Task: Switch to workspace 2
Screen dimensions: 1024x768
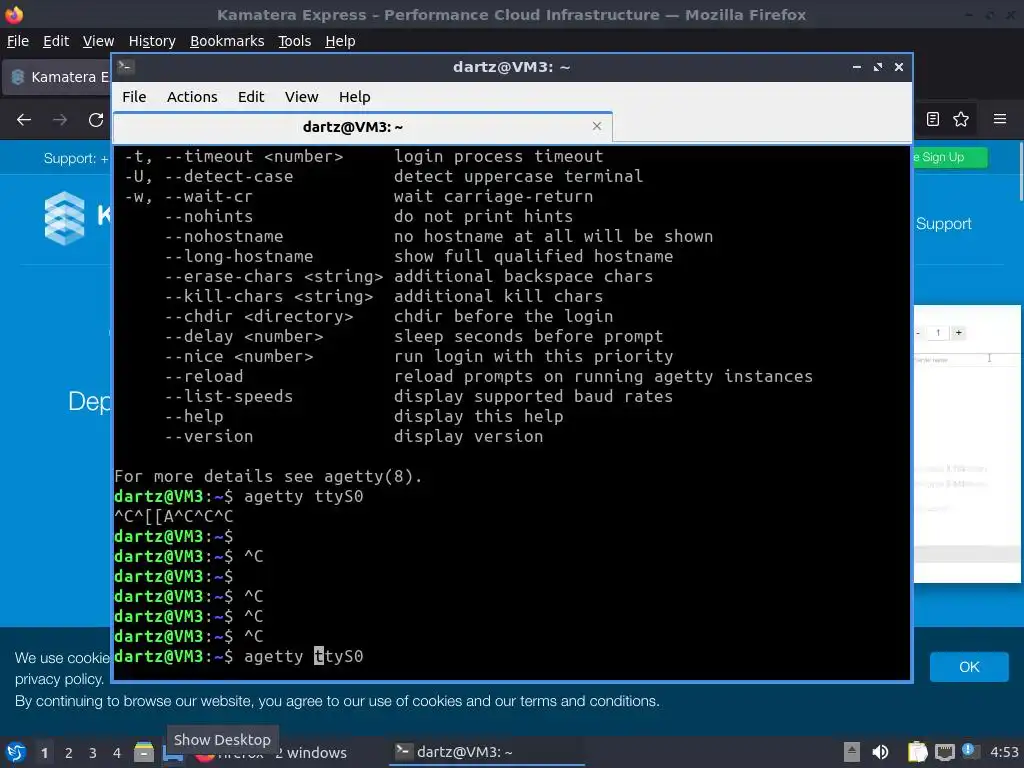Action: [69, 753]
